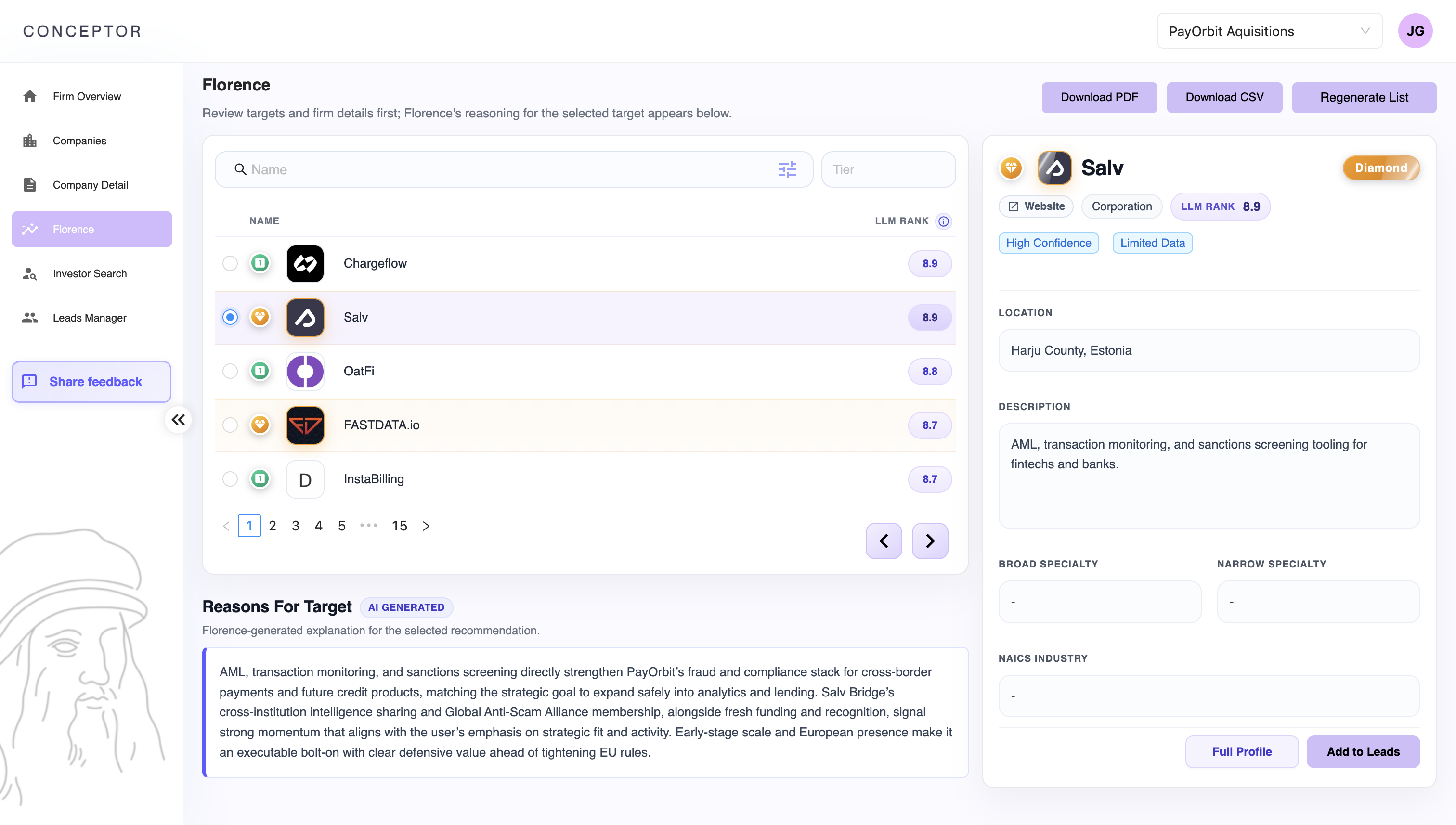The width and height of the screenshot is (1456, 825).
Task: Click the Corporation chip
Action: 1122,207
